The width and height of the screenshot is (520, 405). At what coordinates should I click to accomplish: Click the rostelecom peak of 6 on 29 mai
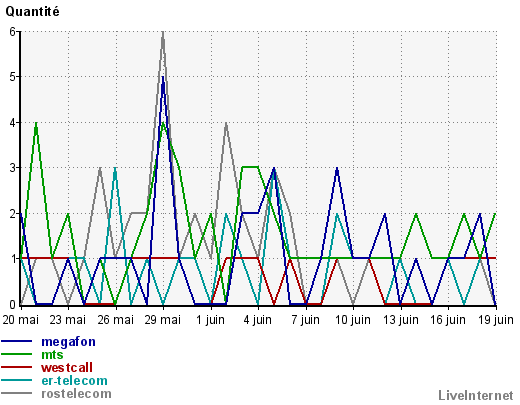(163, 32)
